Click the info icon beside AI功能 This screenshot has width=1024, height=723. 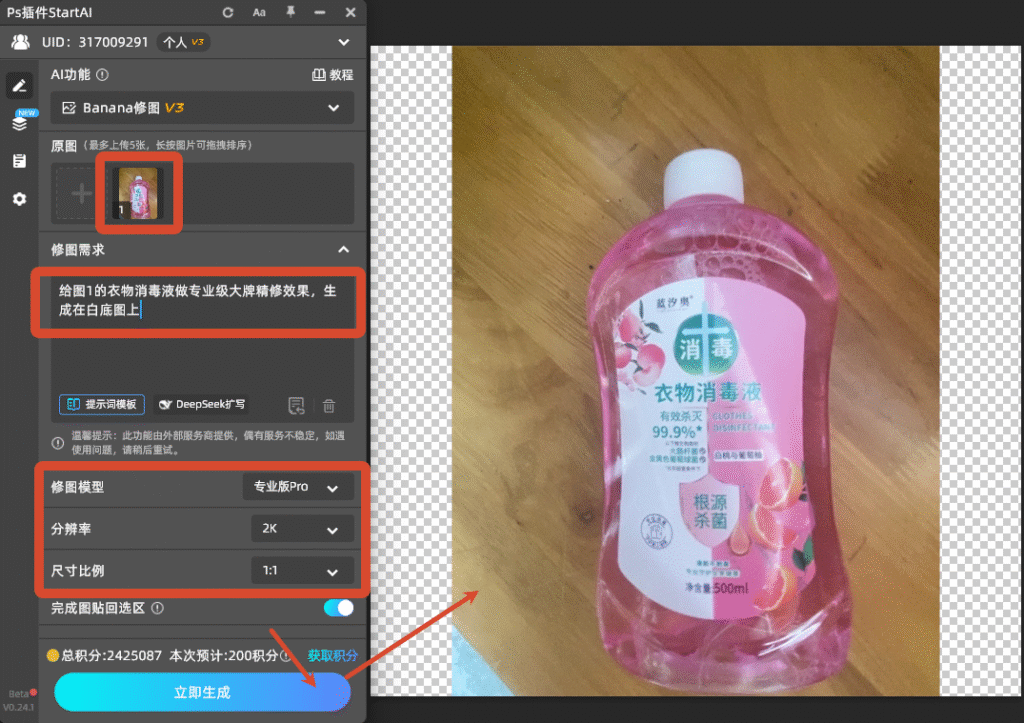[x=103, y=74]
